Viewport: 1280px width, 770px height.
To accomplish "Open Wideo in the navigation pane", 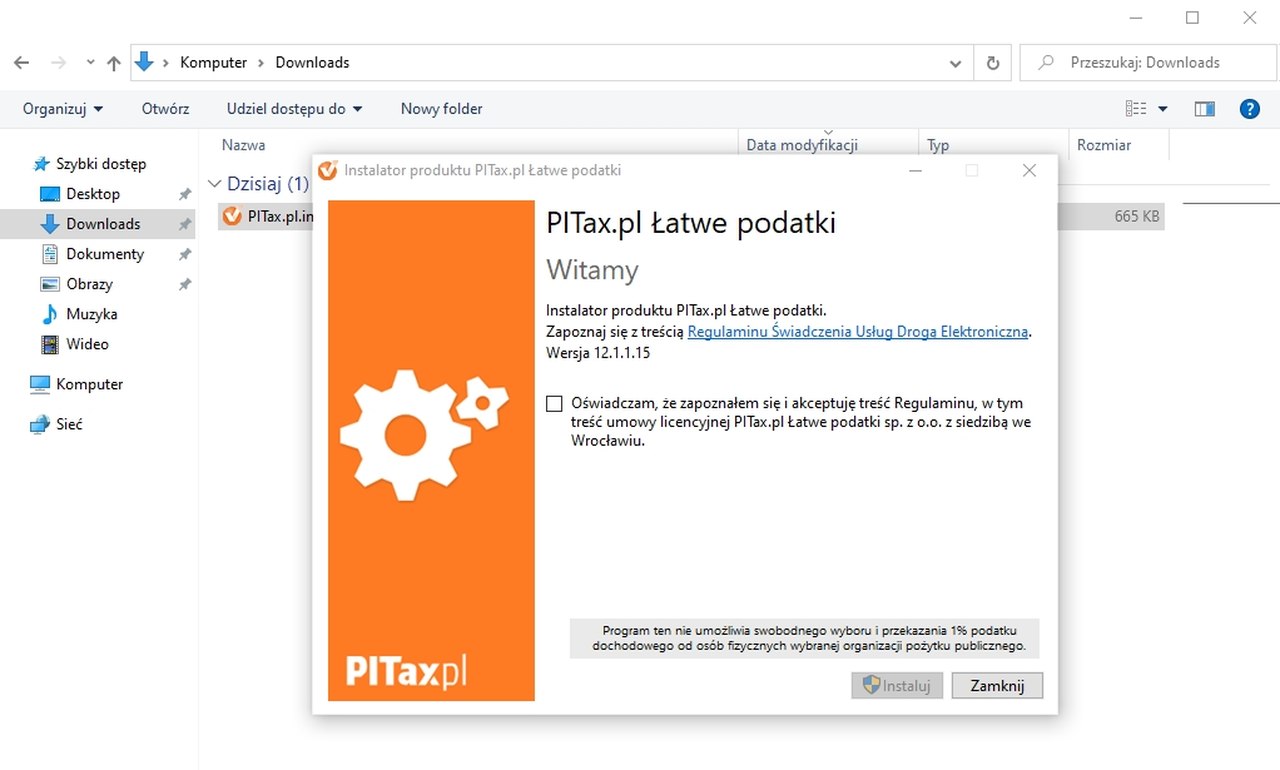I will click(x=86, y=344).
